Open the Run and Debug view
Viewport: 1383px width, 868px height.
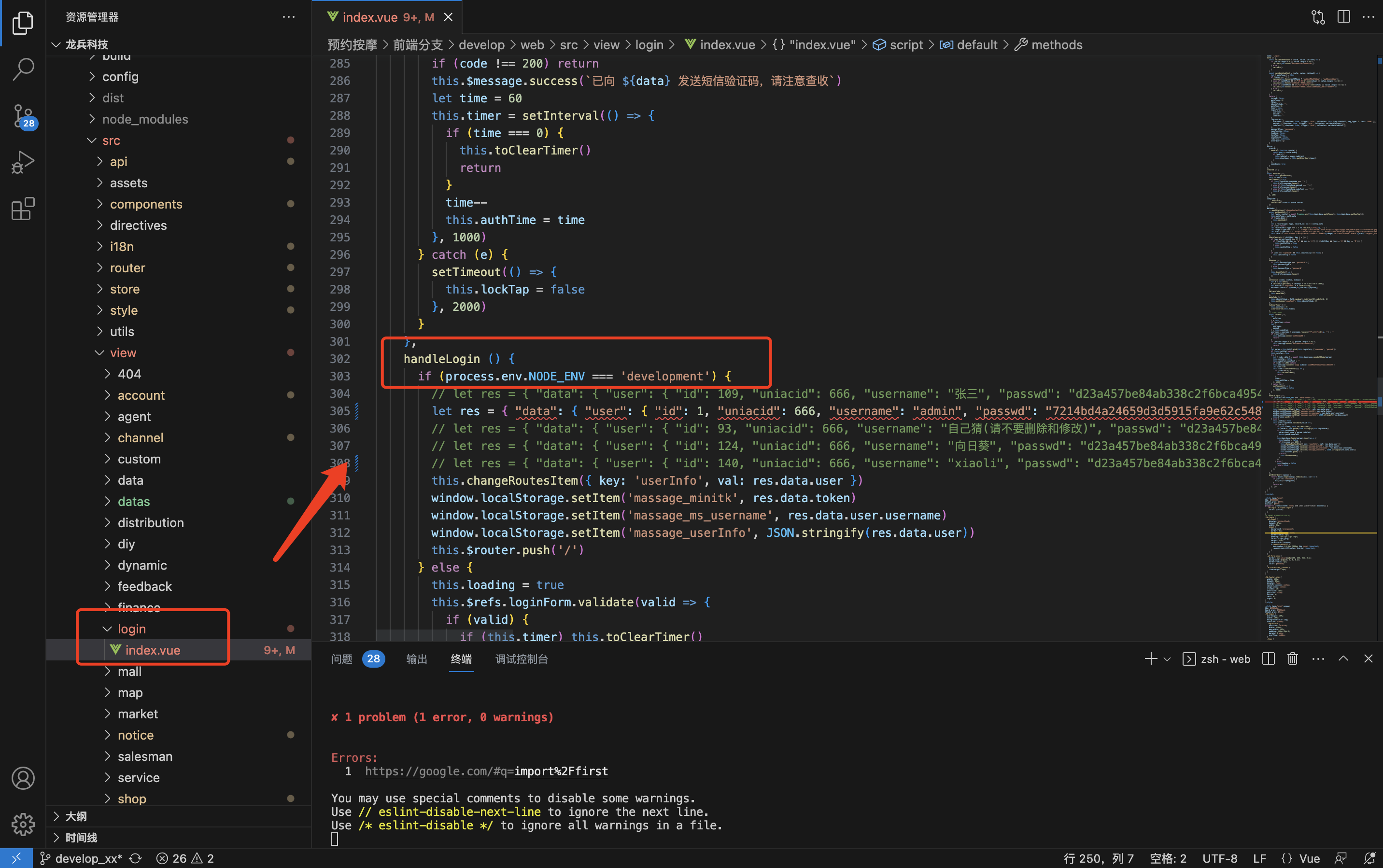tap(23, 163)
